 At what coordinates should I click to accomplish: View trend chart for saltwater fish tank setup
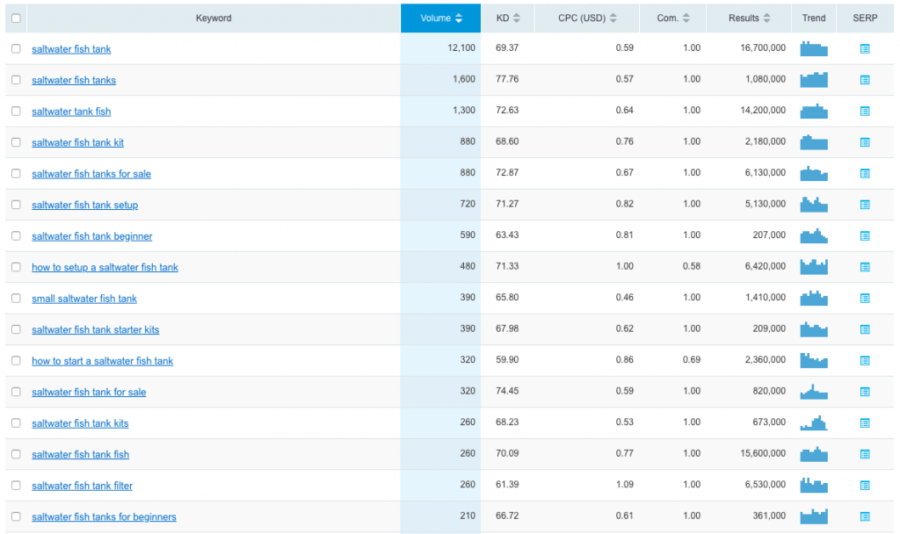coord(813,204)
